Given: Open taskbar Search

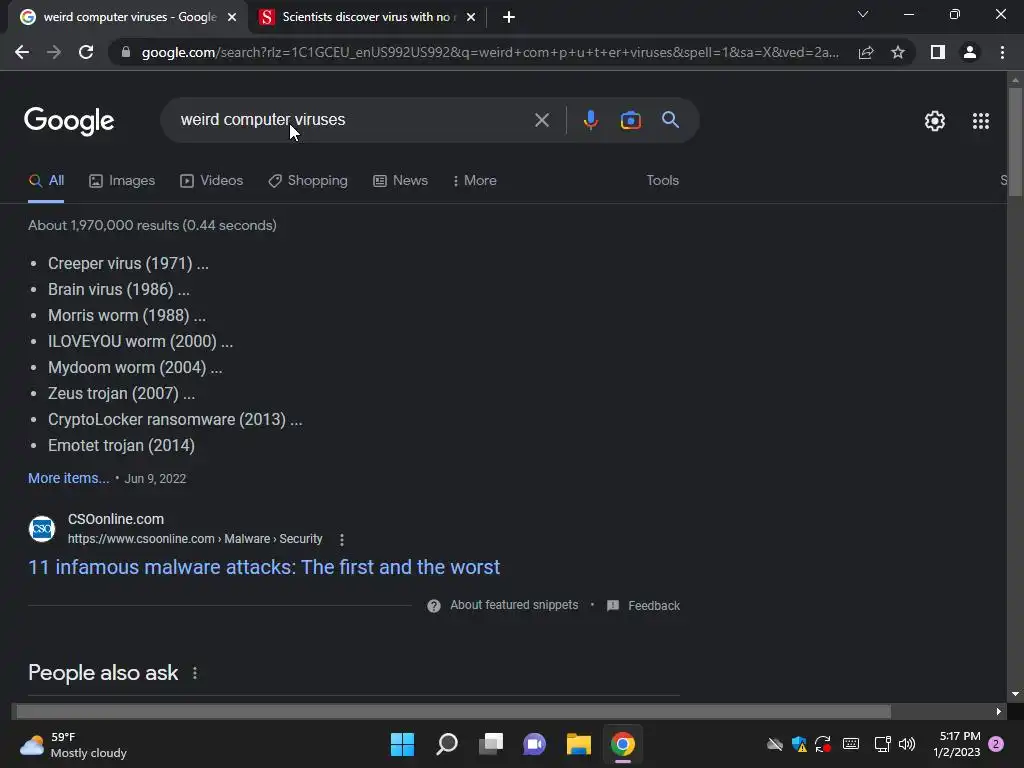Looking at the screenshot, I should 447,744.
